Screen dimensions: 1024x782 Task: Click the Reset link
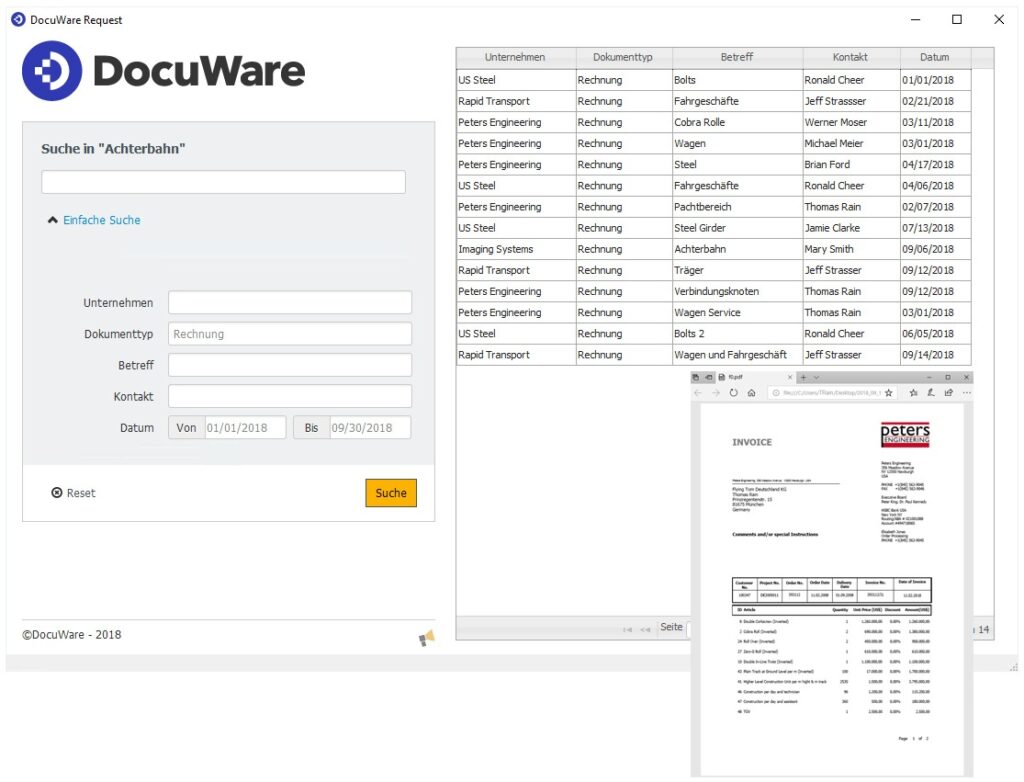[x=81, y=493]
